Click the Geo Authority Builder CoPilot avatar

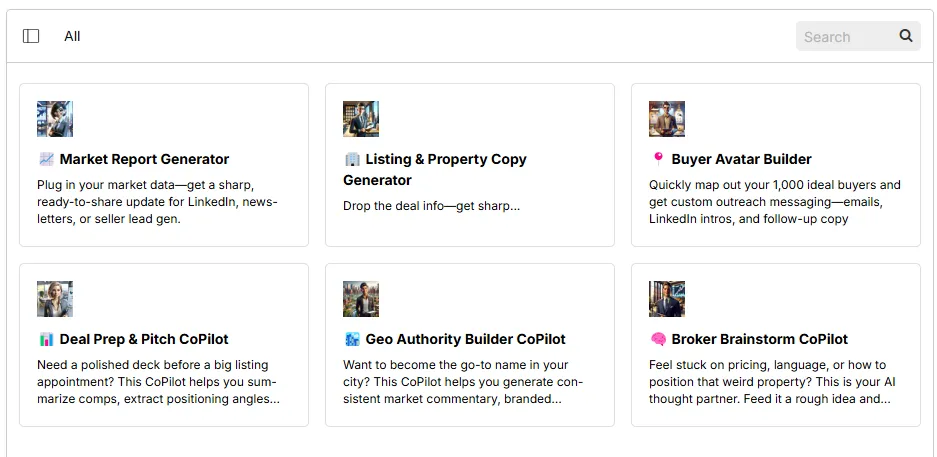pyautogui.click(x=361, y=299)
